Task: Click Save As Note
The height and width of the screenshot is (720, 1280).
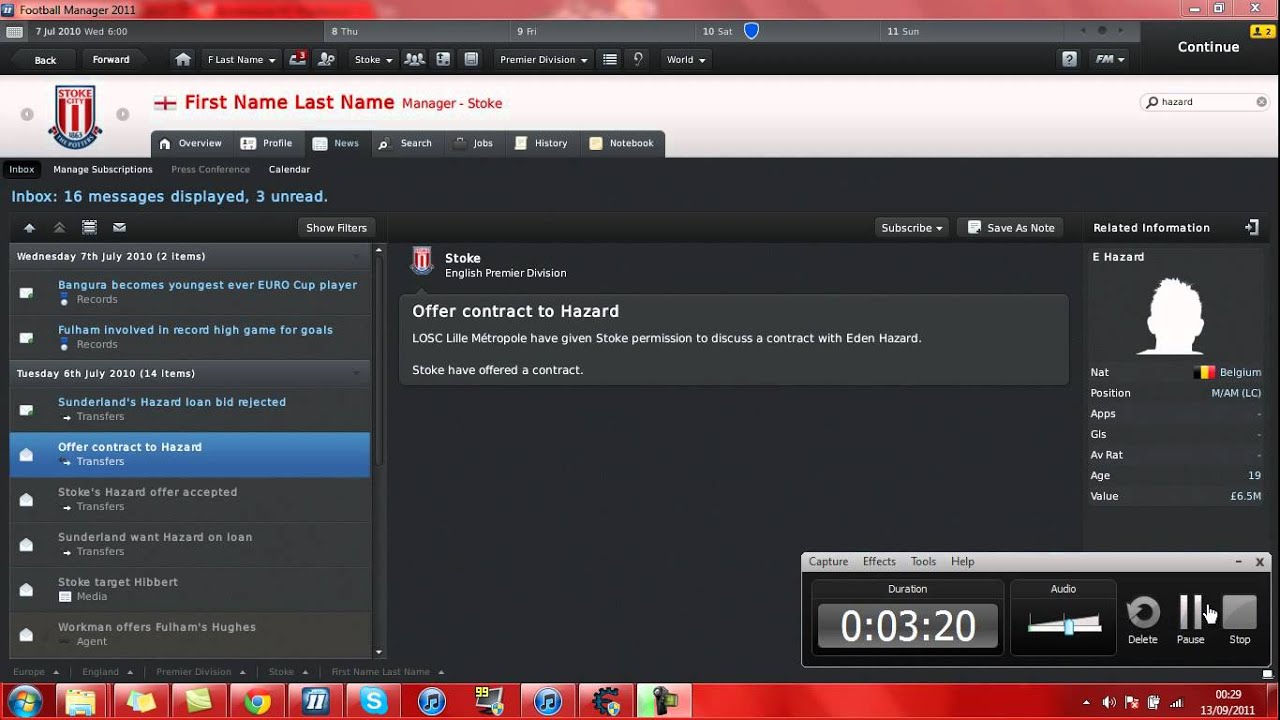Action: point(1010,228)
